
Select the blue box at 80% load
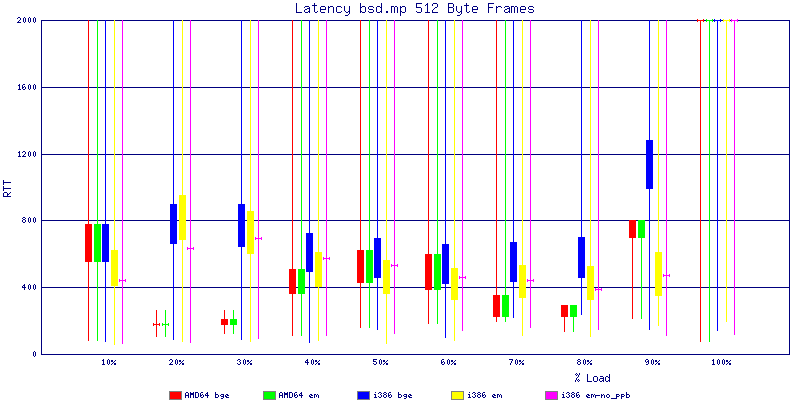[581, 258]
